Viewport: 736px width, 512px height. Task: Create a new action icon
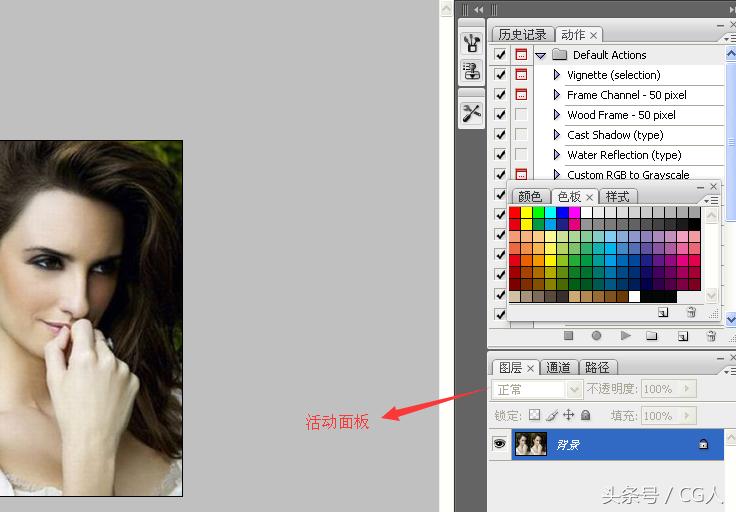(683, 336)
